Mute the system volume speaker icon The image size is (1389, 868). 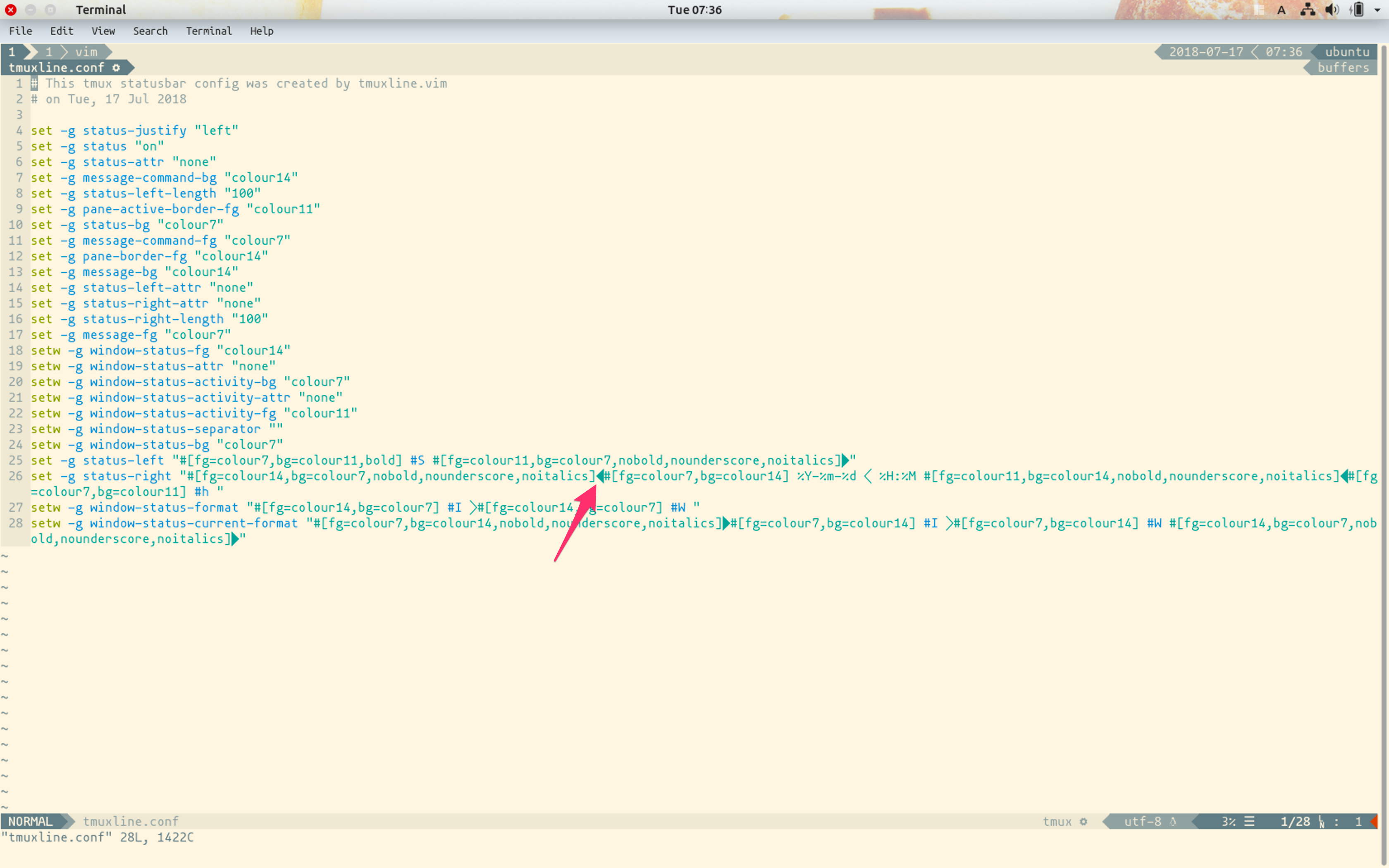[x=1333, y=10]
